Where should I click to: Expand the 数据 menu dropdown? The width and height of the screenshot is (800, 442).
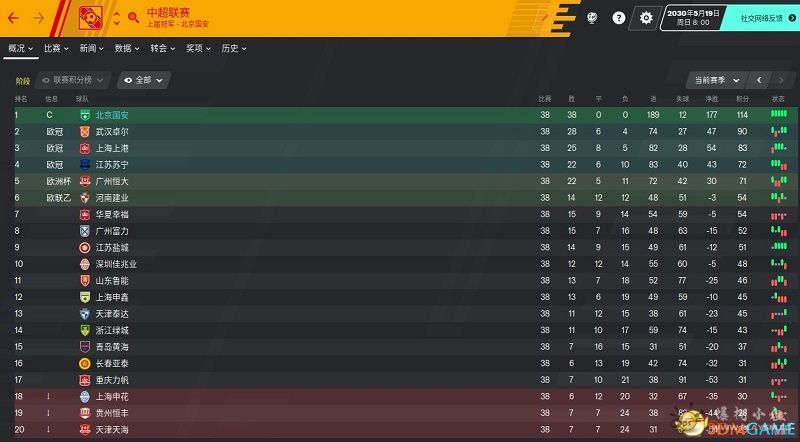(x=126, y=48)
